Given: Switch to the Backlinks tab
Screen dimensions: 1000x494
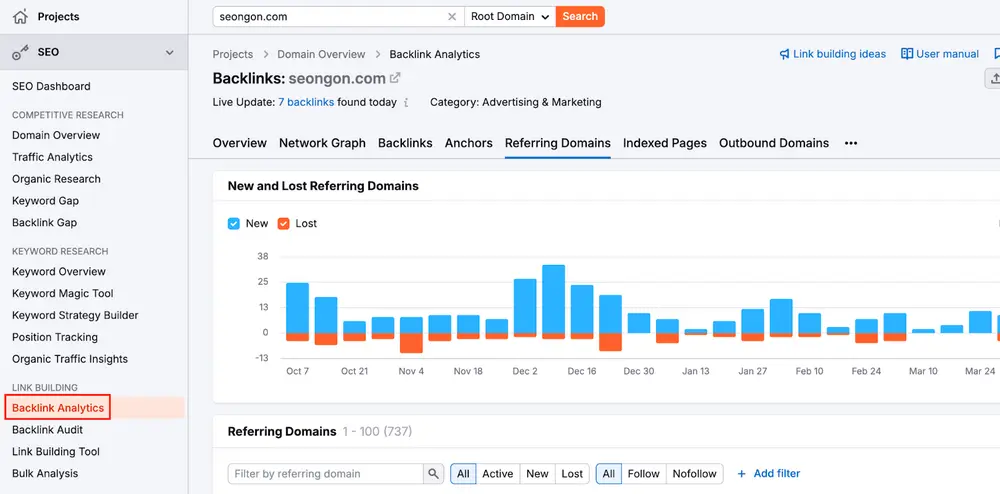Looking at the screenshot, I should 405,143.
